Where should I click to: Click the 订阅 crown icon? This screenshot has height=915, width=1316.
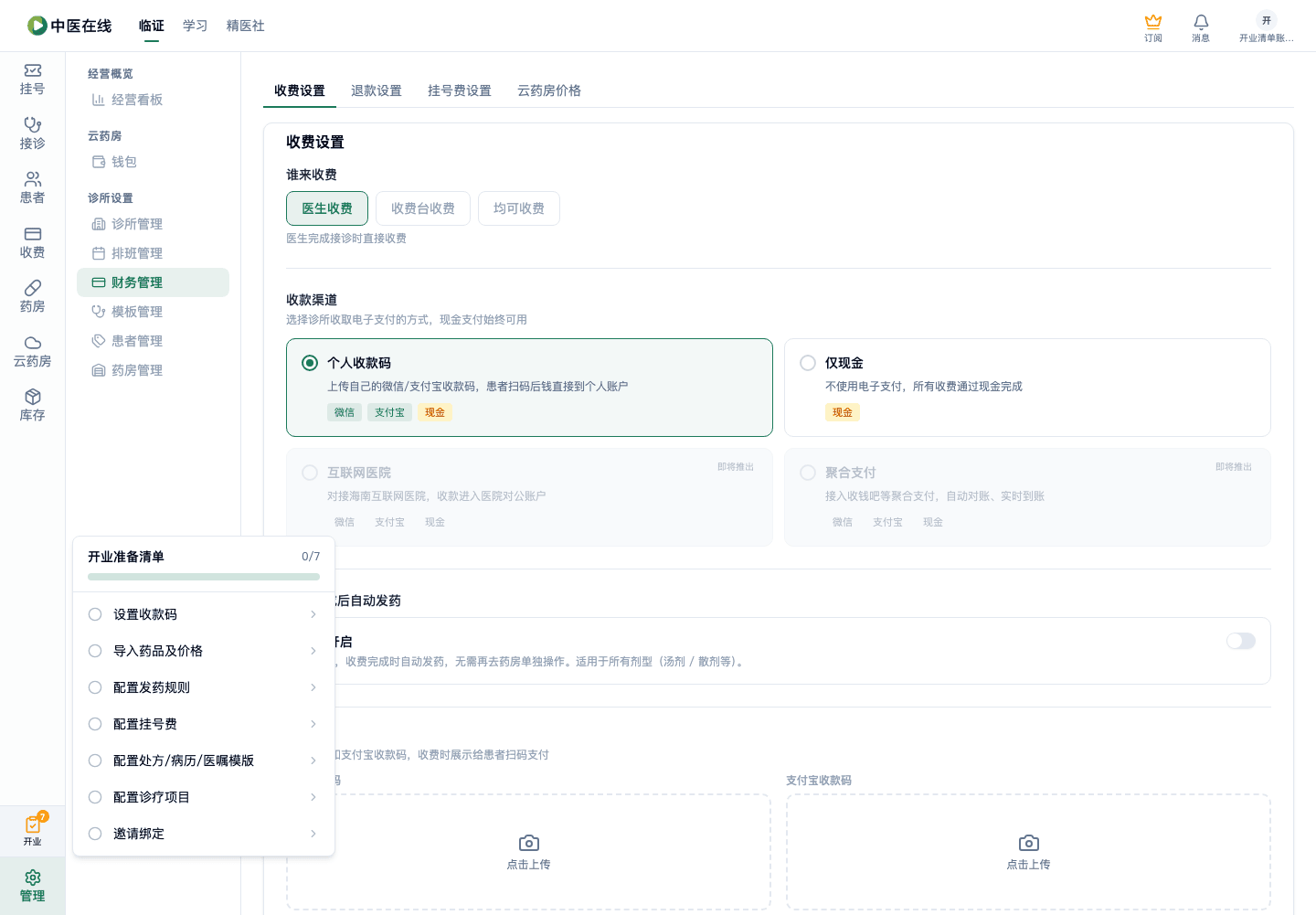click(1153, 22)
